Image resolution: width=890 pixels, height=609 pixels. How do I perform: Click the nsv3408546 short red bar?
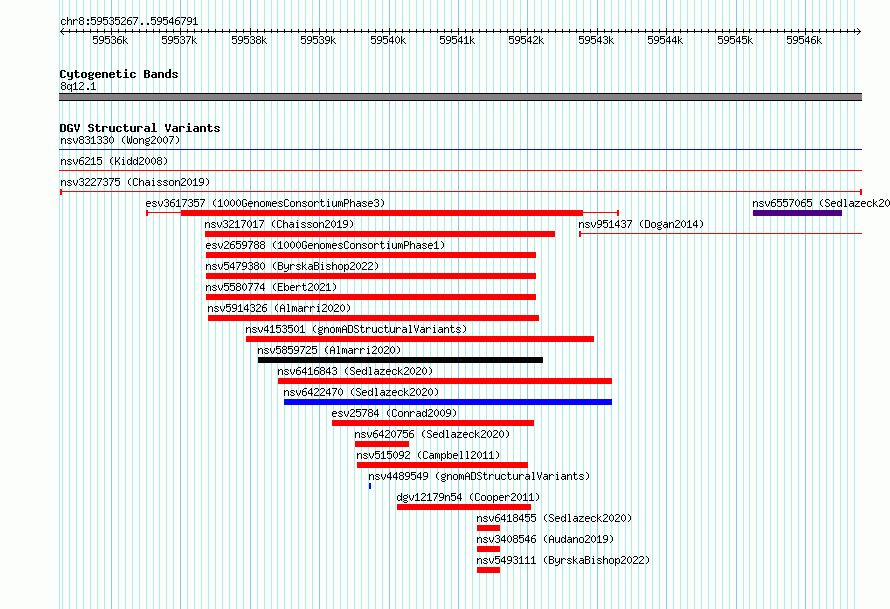click(488, 549)
